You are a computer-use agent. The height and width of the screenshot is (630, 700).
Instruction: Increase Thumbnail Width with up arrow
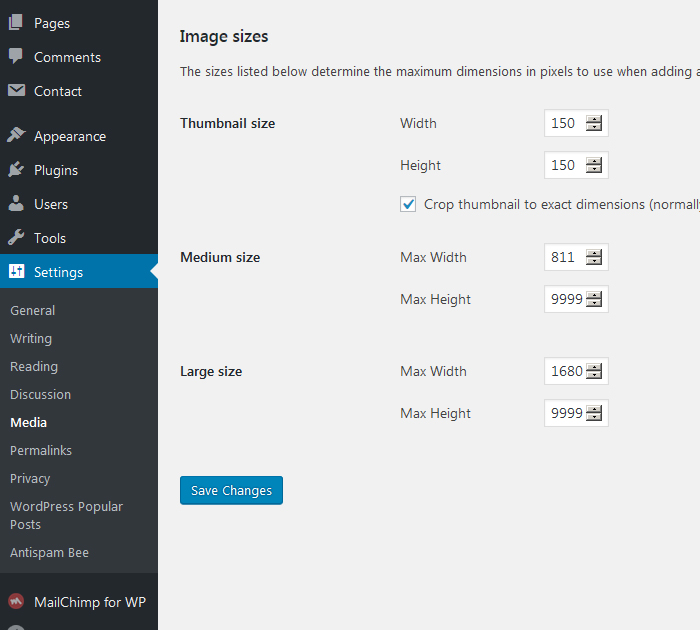(594, 119)
